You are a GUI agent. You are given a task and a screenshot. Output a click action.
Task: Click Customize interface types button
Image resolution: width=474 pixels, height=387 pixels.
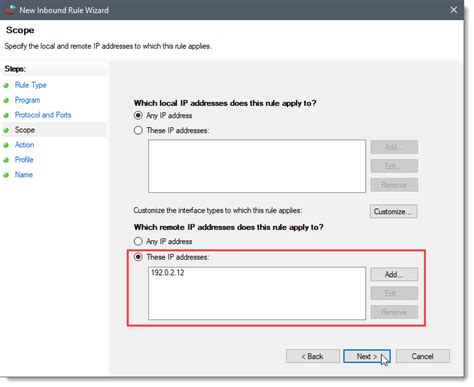pos(393,211)
